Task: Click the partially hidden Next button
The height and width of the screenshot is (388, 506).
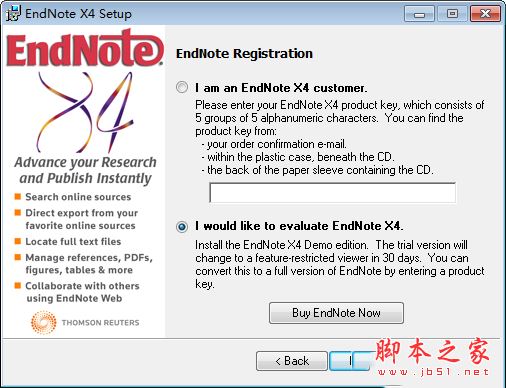Action: pyautogui.click(x=350, y=361)
